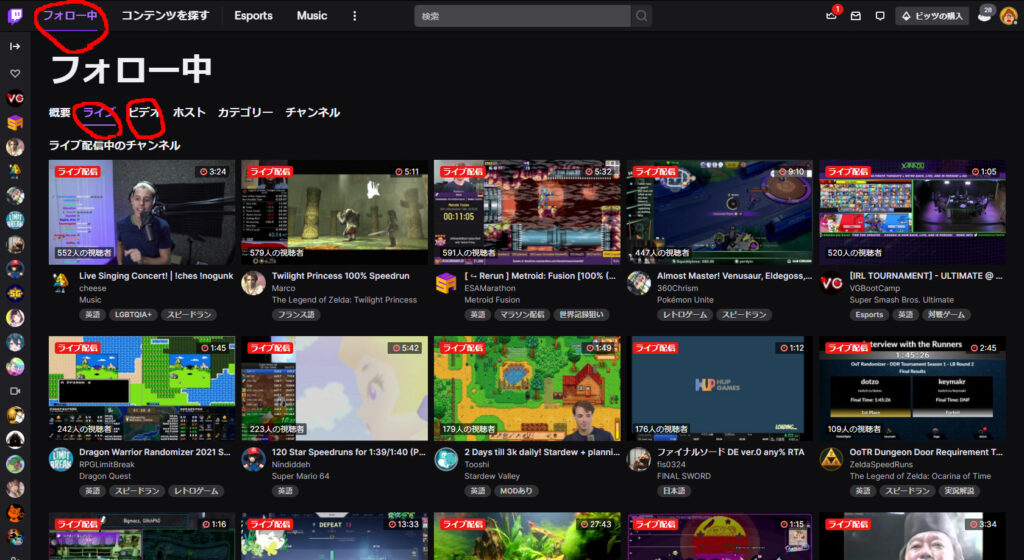Open the OoTR Dungeon Door Requirement title
The width and height of the screenshot is (1024, 560).
pyautogui.click(x=925, y=452)
